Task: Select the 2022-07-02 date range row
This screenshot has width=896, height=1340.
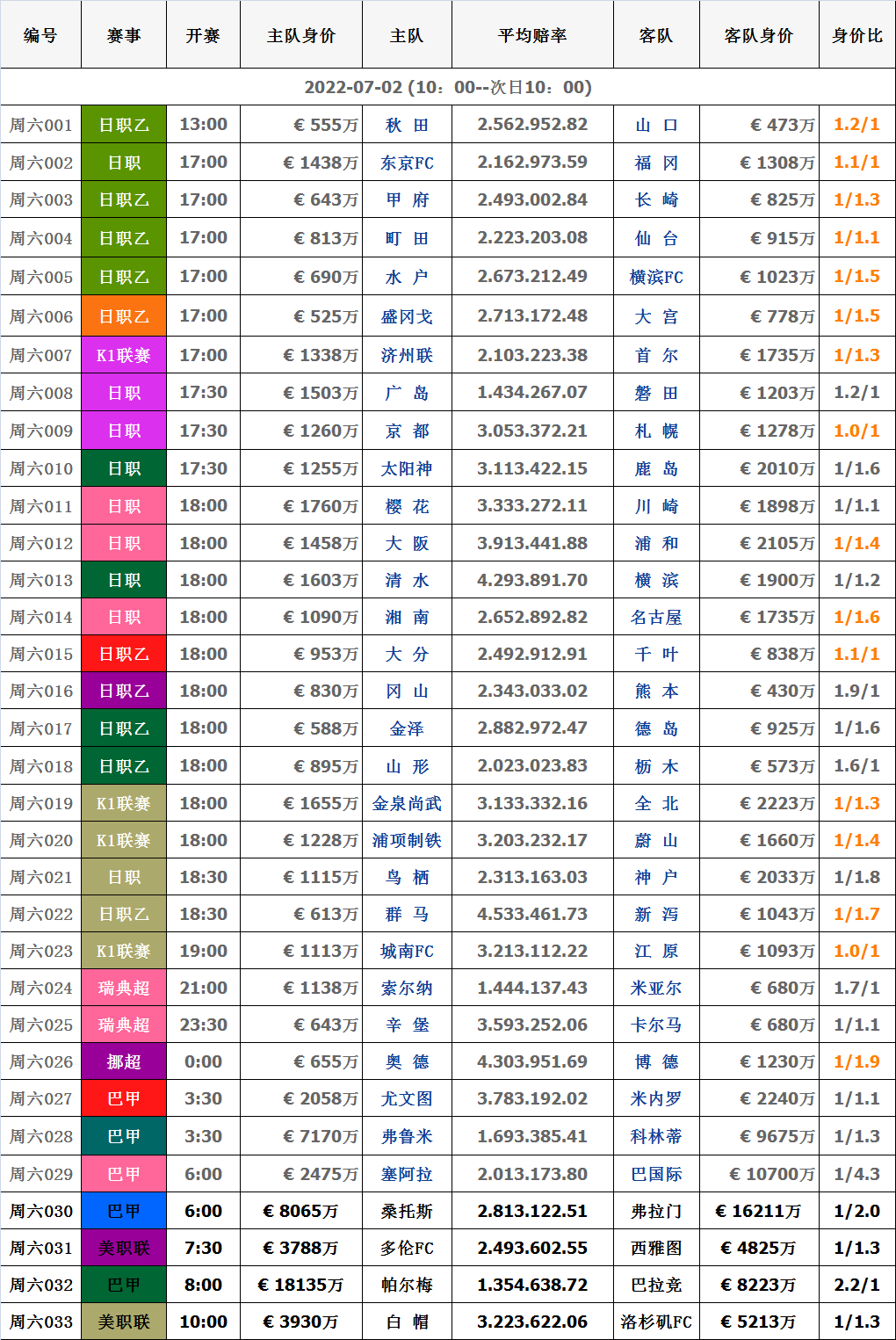Action: [447, 87]
